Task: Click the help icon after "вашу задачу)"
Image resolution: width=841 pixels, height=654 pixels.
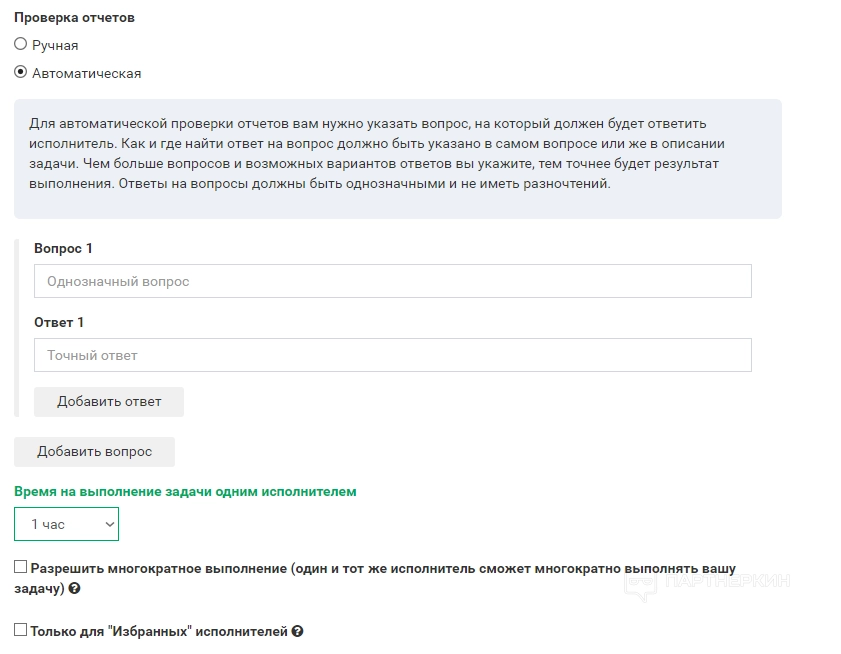Action: click(x=75, y=589)
